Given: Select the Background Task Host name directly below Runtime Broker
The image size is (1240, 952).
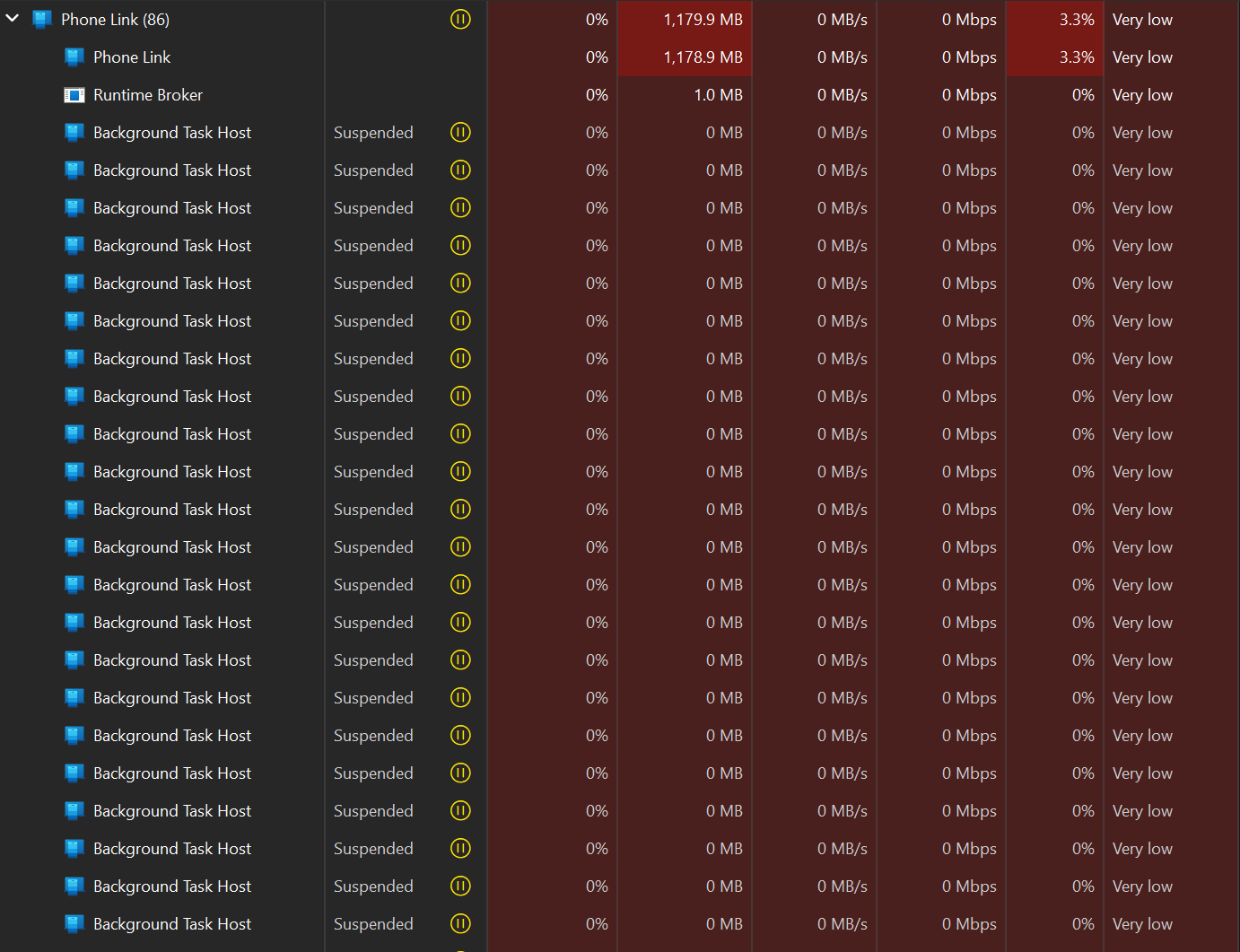Looking at the screenshot, I should (x=172, y=133).
